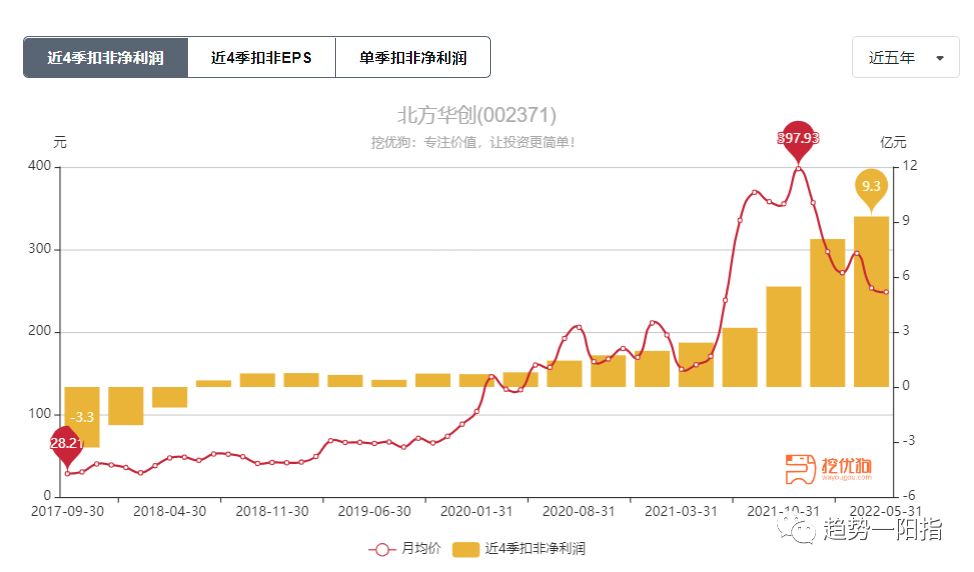Click the bar labeled -3.3
Image resolution: width=974 pixels, height=572 pixels.
pyautogui.click(x=82, y=417)
